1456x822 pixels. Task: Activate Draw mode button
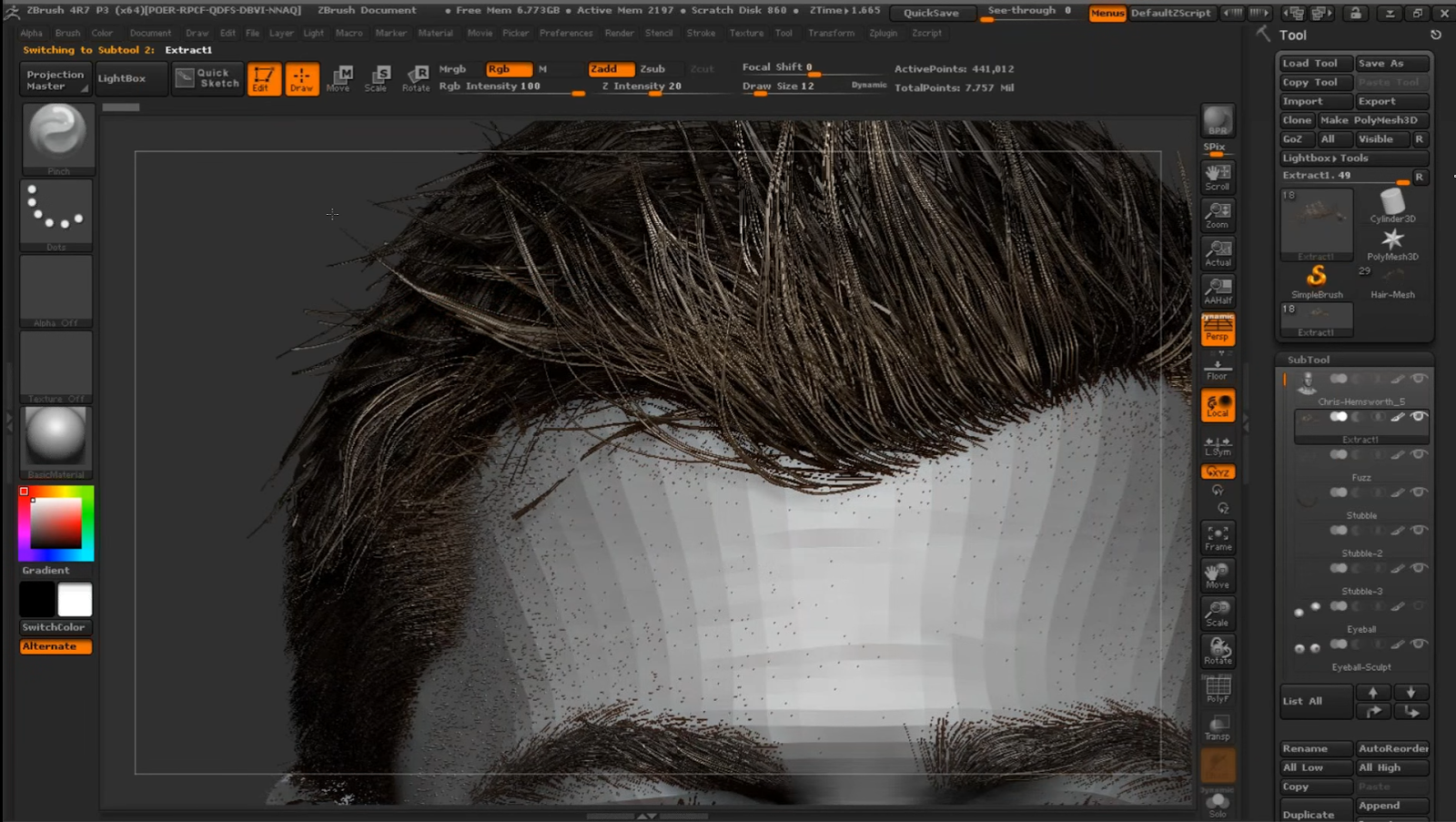[302, 79]
